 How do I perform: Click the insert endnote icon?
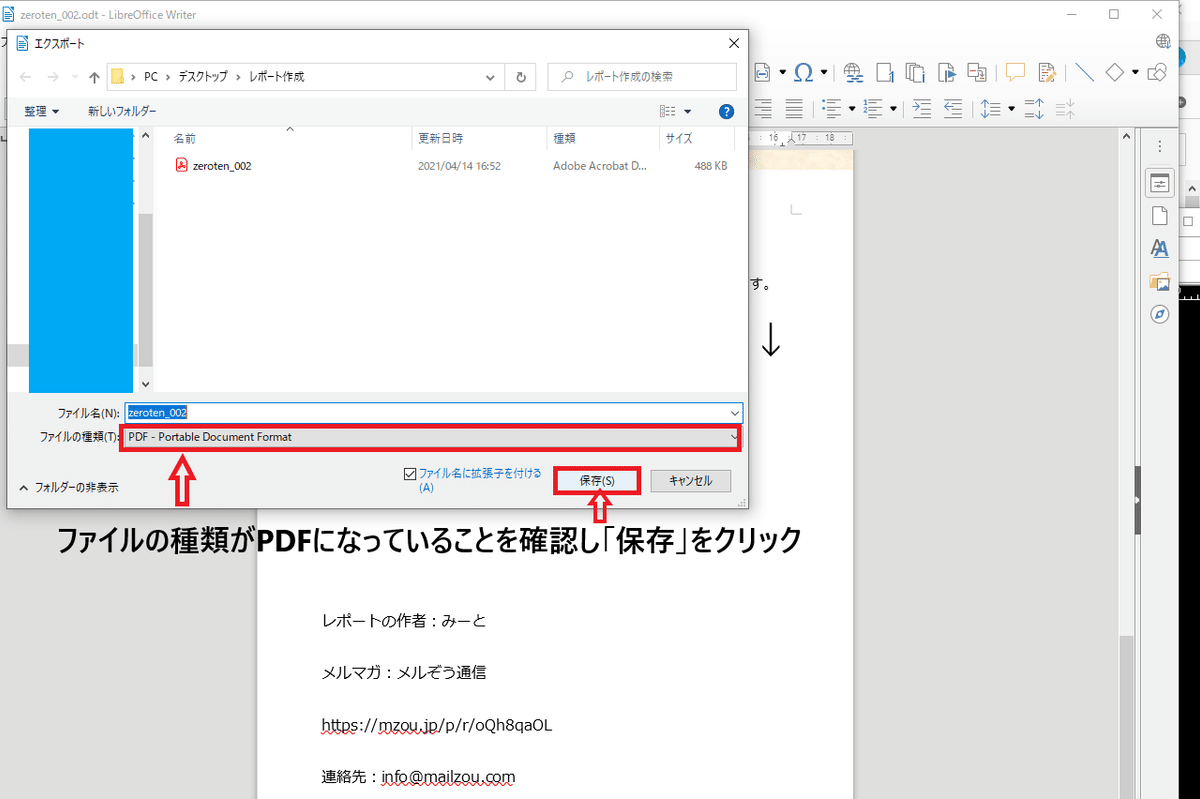[915, 72]
